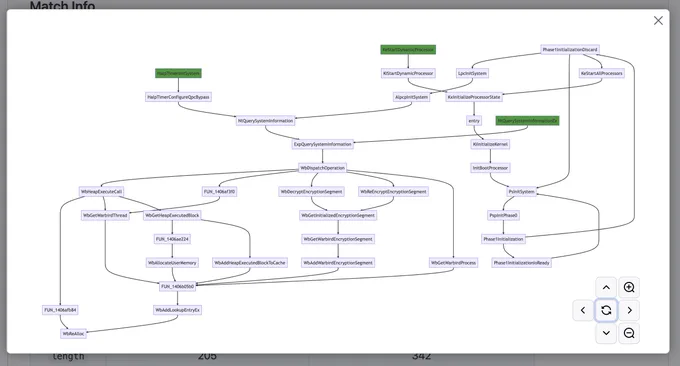Click the Phase1Initialization node

(x=503, y=239)
